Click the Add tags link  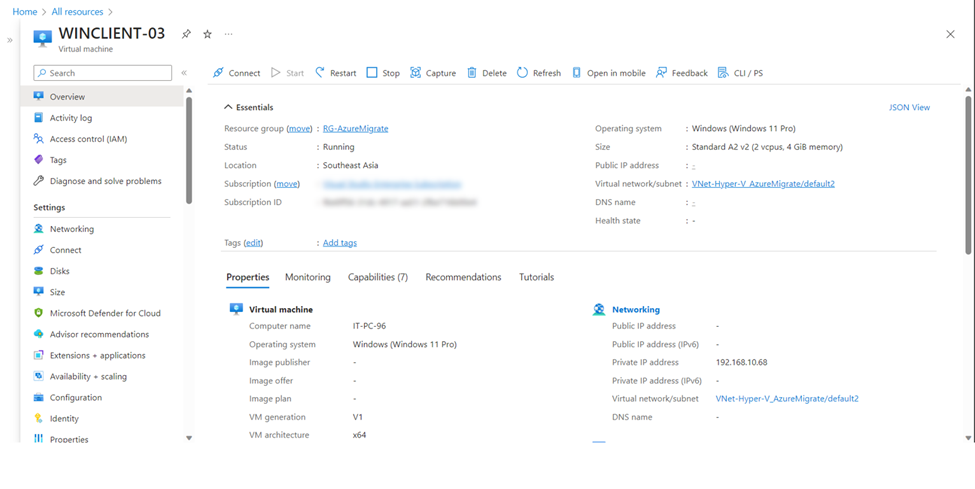pyautogui.click(x=340, y=243)
